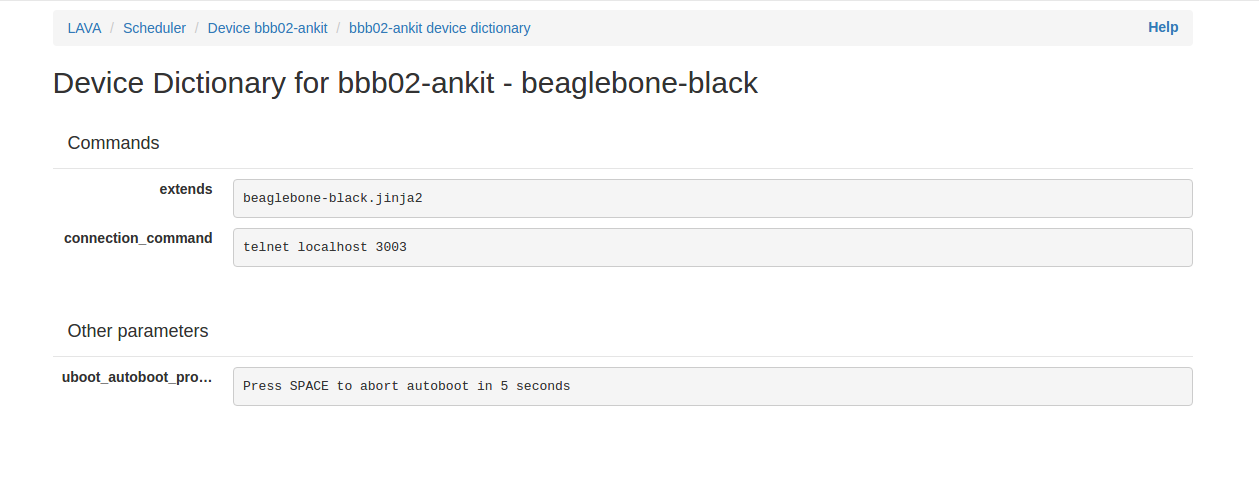The width and height of the screenshot is (1259, 478).
Task: Click the Other parameters section heading
Action: (138, 331)
